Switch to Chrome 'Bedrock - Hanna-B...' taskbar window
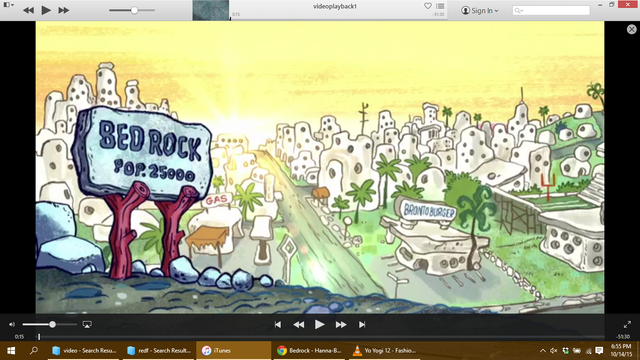640x360 pixels. point(309,351)
